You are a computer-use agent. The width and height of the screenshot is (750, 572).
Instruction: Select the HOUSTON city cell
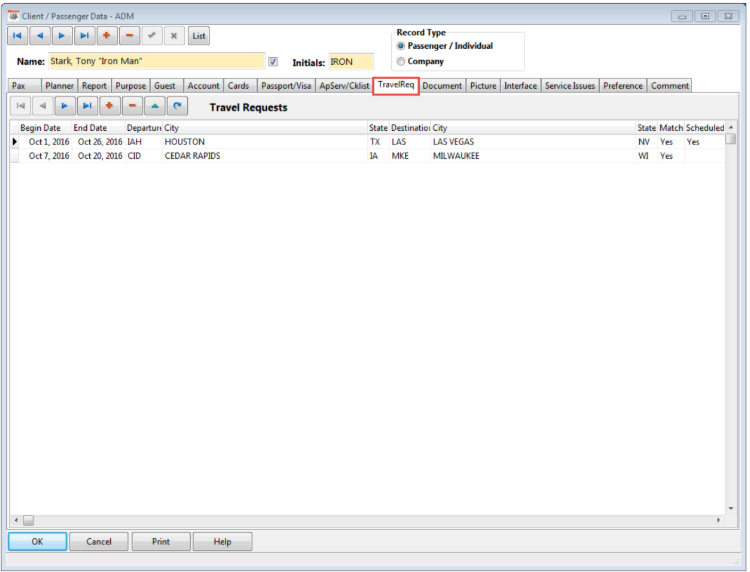coord(265,142)
